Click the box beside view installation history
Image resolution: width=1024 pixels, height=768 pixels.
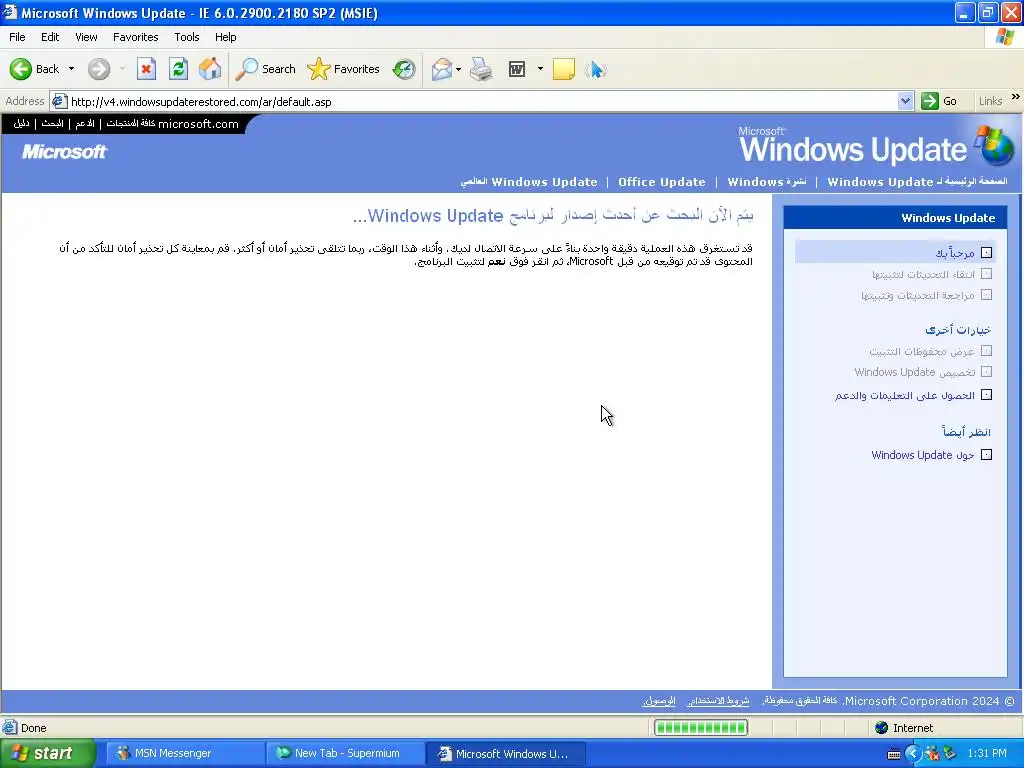(986, 351)
